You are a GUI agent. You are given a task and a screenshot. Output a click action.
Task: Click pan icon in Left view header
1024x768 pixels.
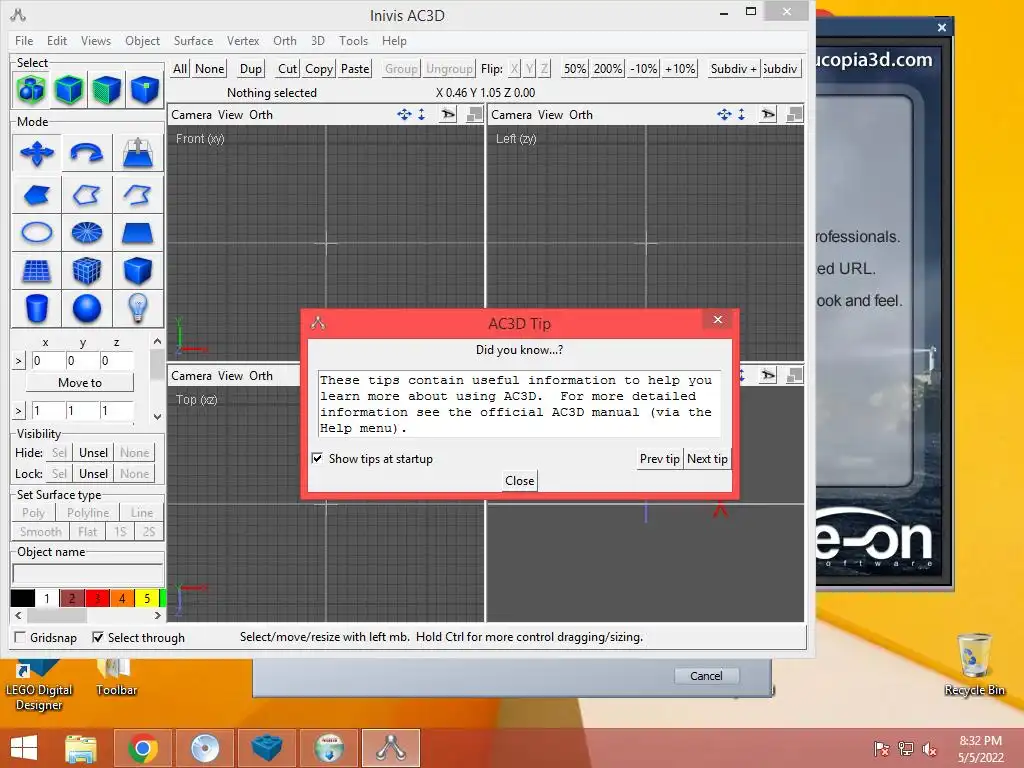coord(724,115)
